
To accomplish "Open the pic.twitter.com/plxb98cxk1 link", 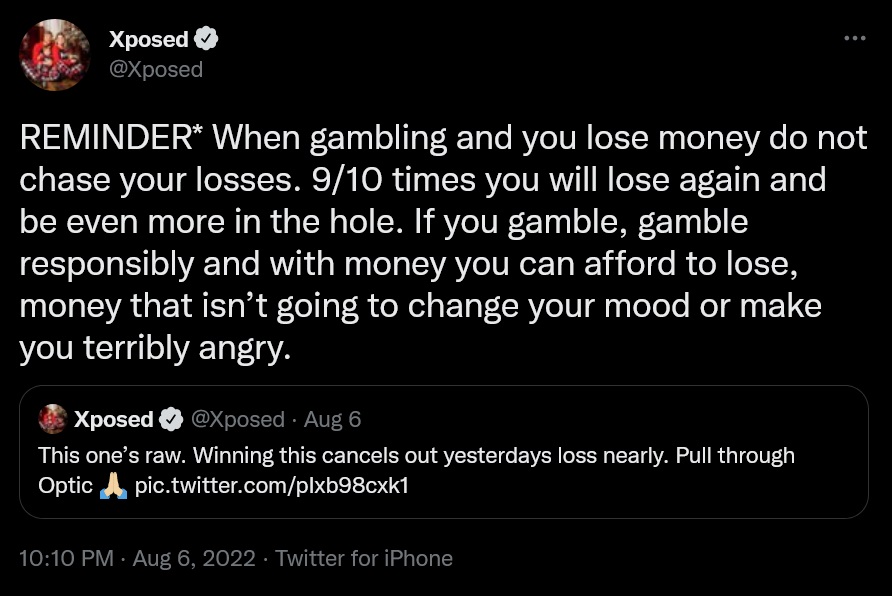I will [x=272, y=487].
